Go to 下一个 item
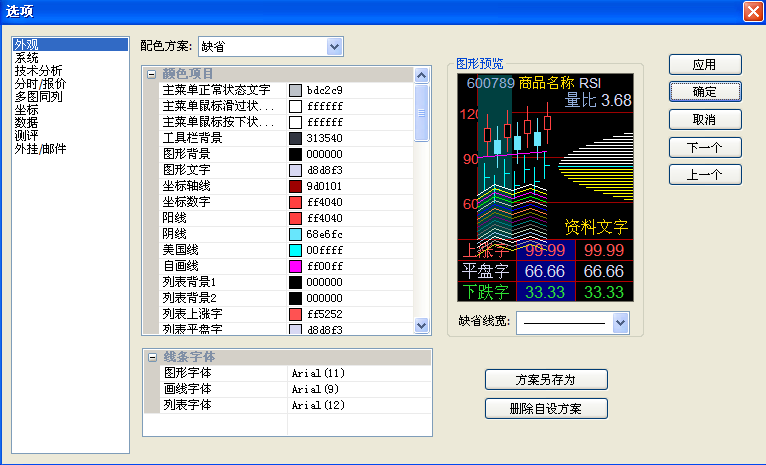 tap(705, 148)
